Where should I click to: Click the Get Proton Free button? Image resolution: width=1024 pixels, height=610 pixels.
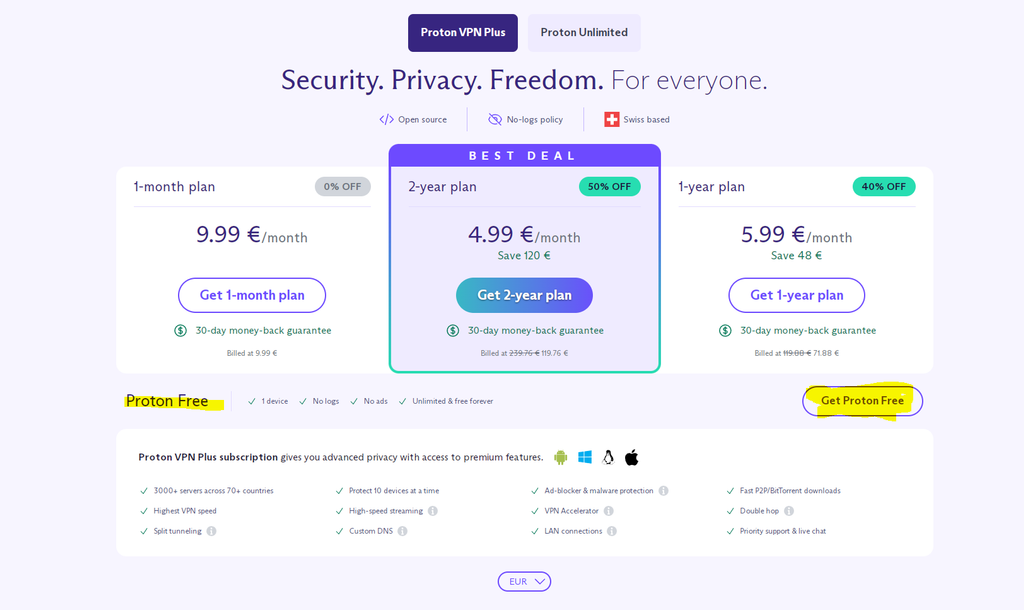pos(862,401)
